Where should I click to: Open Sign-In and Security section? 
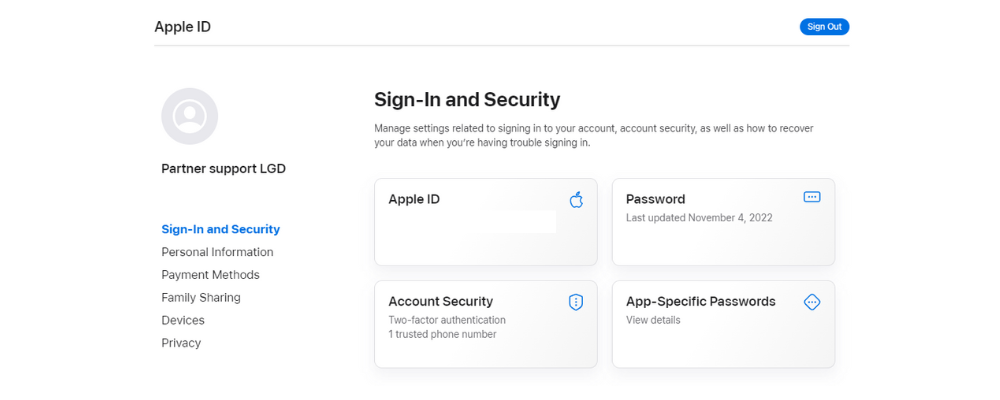(221, 229)
